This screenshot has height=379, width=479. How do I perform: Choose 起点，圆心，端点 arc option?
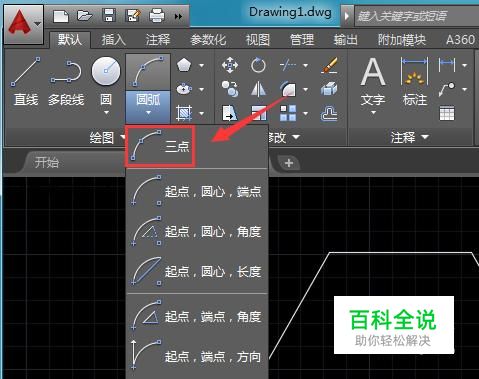tap(197, 191)
